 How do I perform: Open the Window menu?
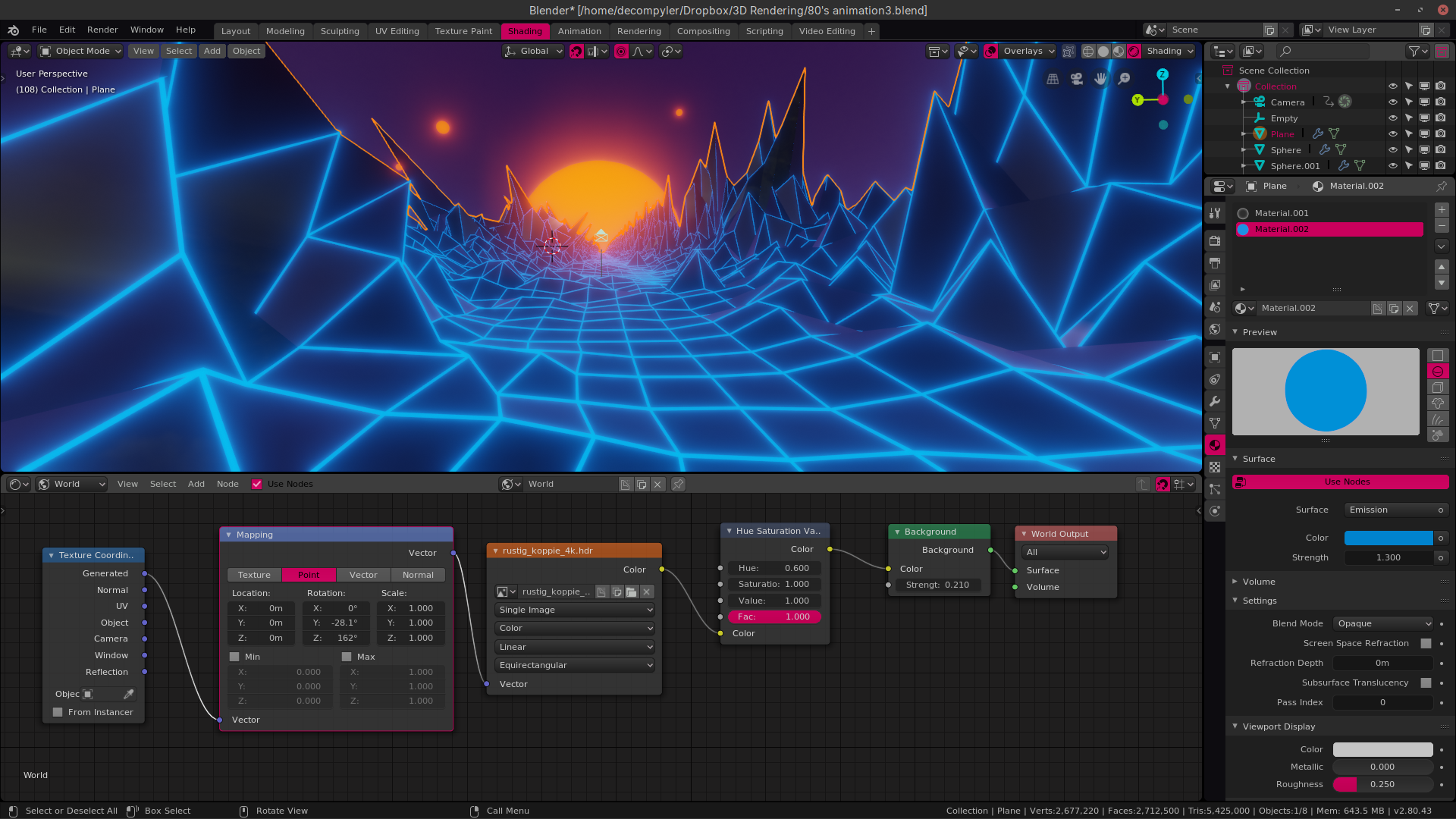click(146, 30)
